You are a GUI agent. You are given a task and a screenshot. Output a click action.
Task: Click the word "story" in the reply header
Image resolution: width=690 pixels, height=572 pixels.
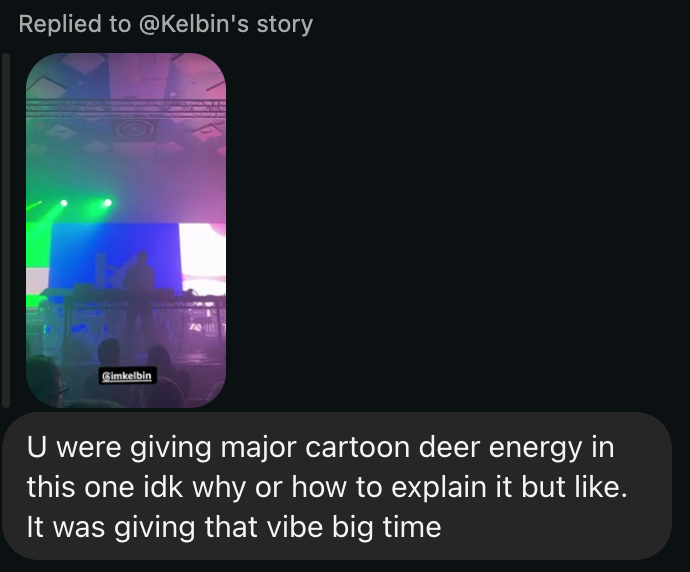[x=285, y=24]
